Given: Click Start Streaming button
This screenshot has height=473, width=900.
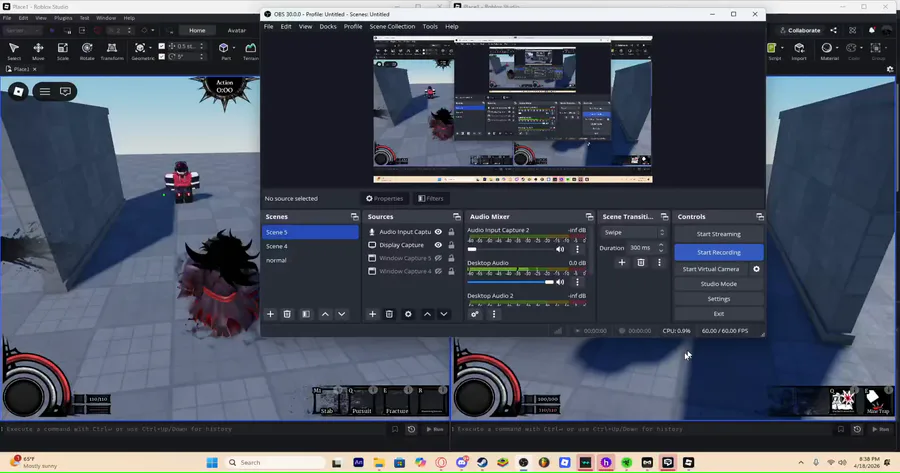Looking at the screenshot, I should (719, 234).
